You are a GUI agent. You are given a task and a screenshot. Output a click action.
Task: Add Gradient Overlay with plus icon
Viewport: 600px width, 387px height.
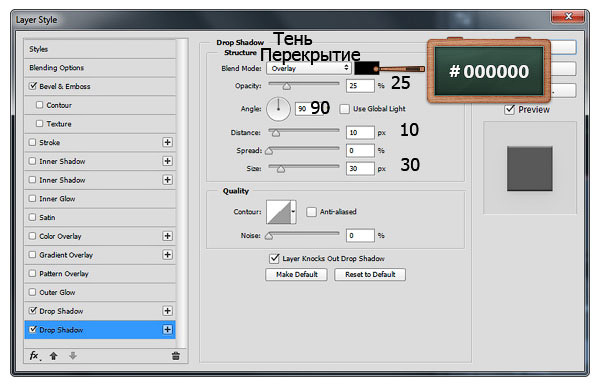pos(167,255)
